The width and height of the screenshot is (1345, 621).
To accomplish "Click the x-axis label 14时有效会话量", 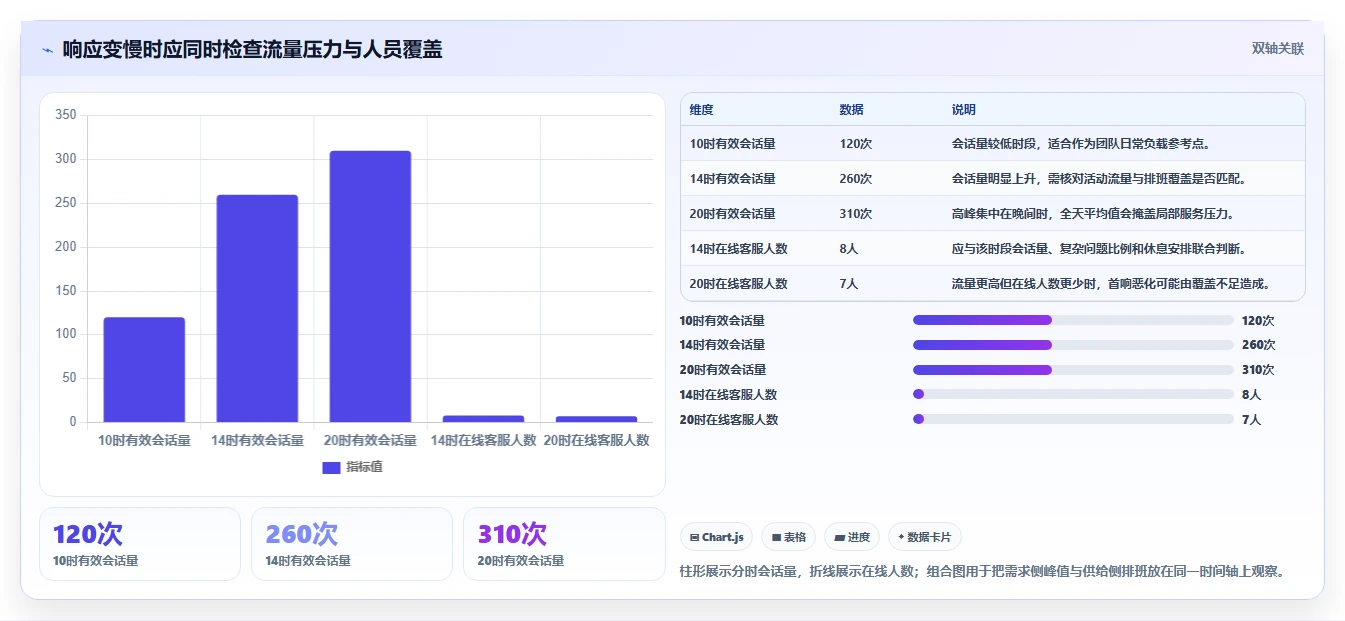I will click(257, 440).
